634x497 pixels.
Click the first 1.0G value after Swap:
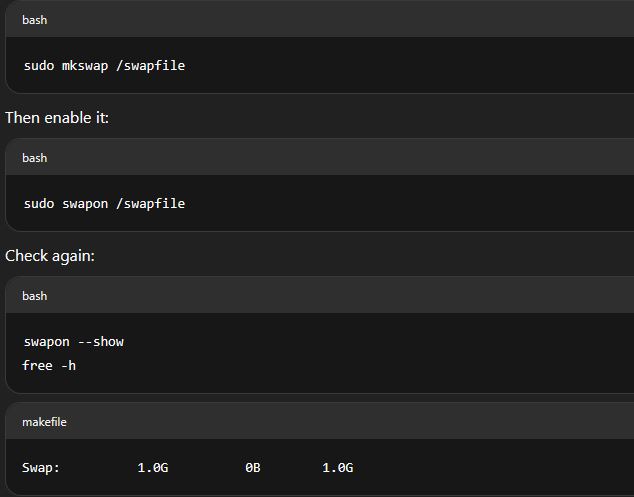(153, 467)
